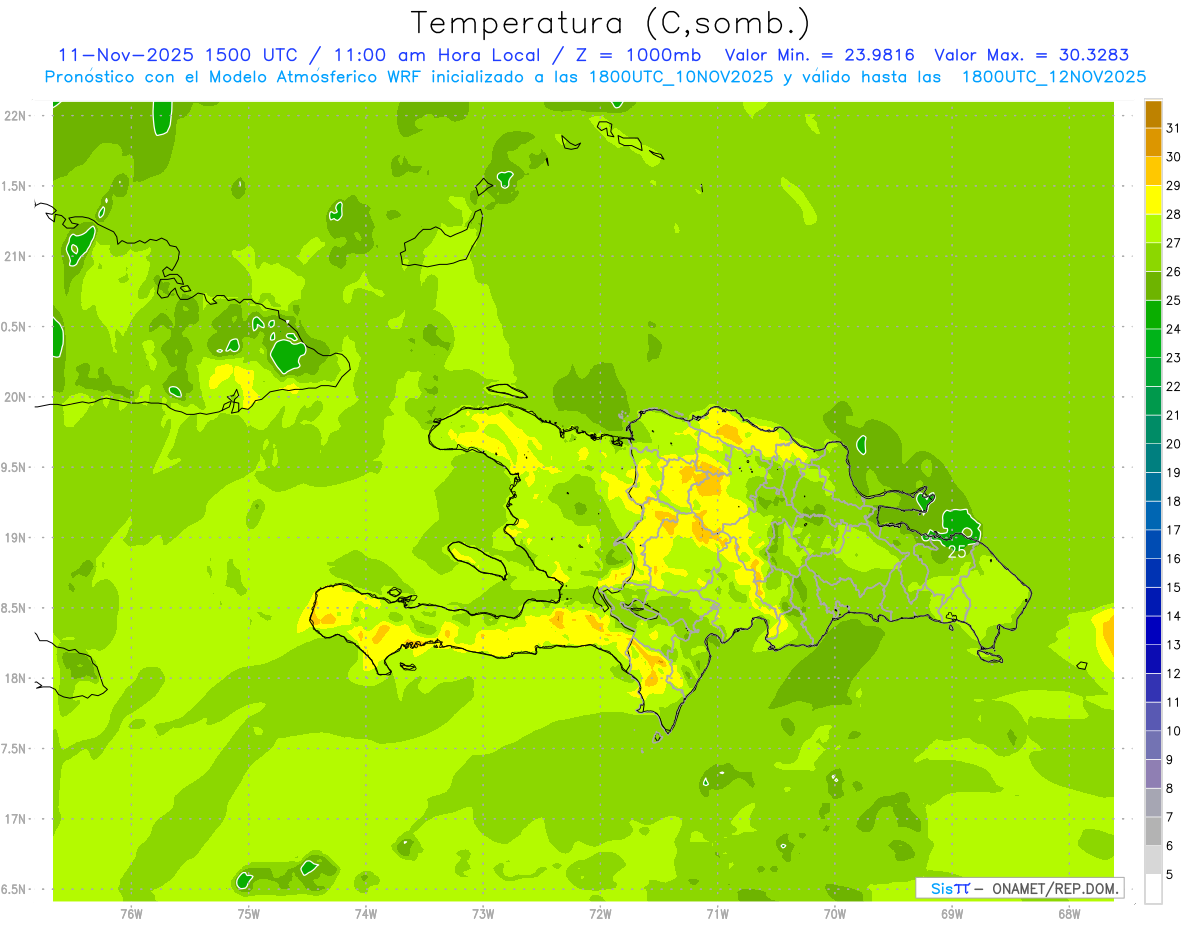The height and width of the screenshot is (927, 1200).
Task: Click the '7.5N' latitude tick label
Action: coord(14,748)
